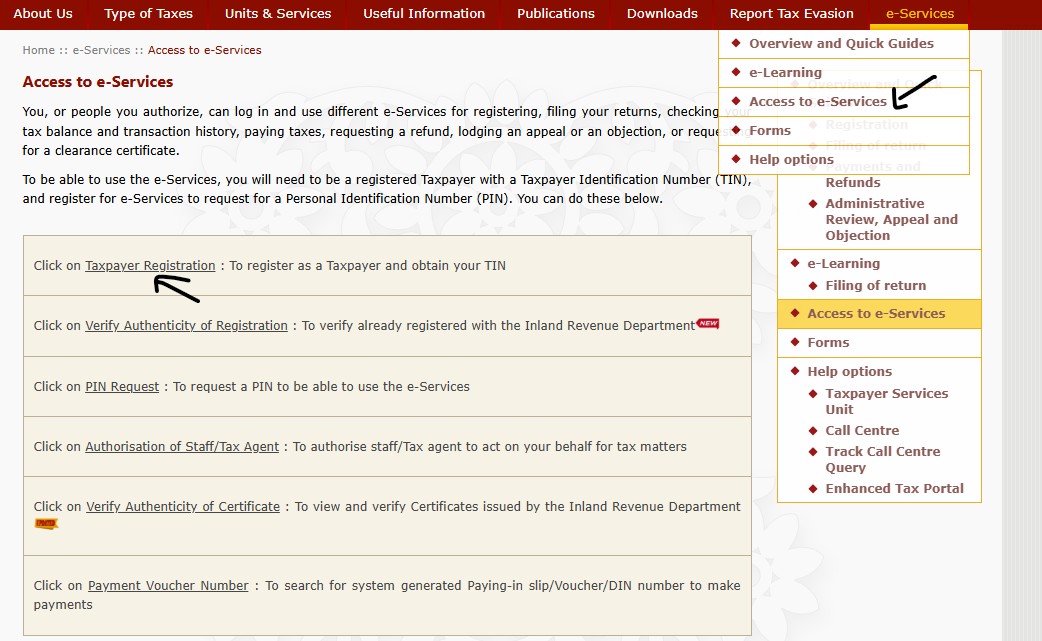Click the badge icon below Verify Authenticity of Certificate
Viewport: 1042px width, 641px height.
[46, 523]
